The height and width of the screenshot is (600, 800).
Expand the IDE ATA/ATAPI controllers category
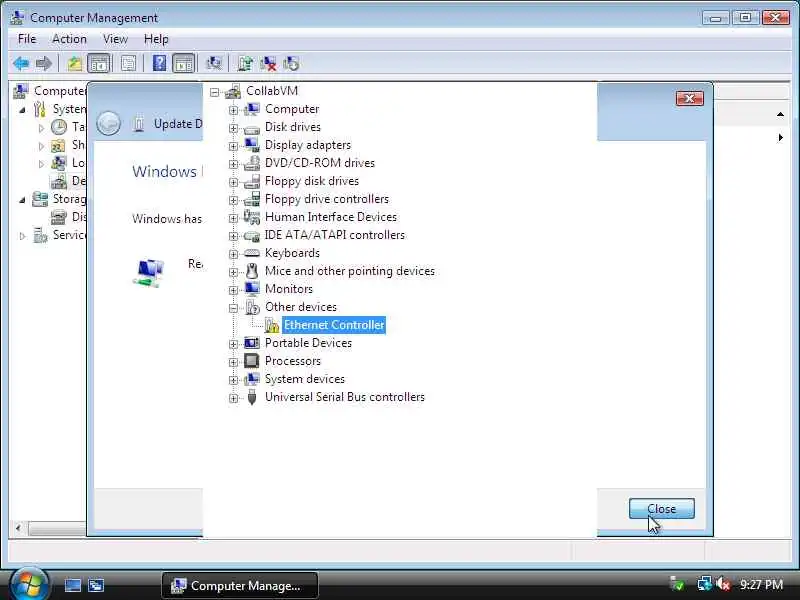click(234, 236)
